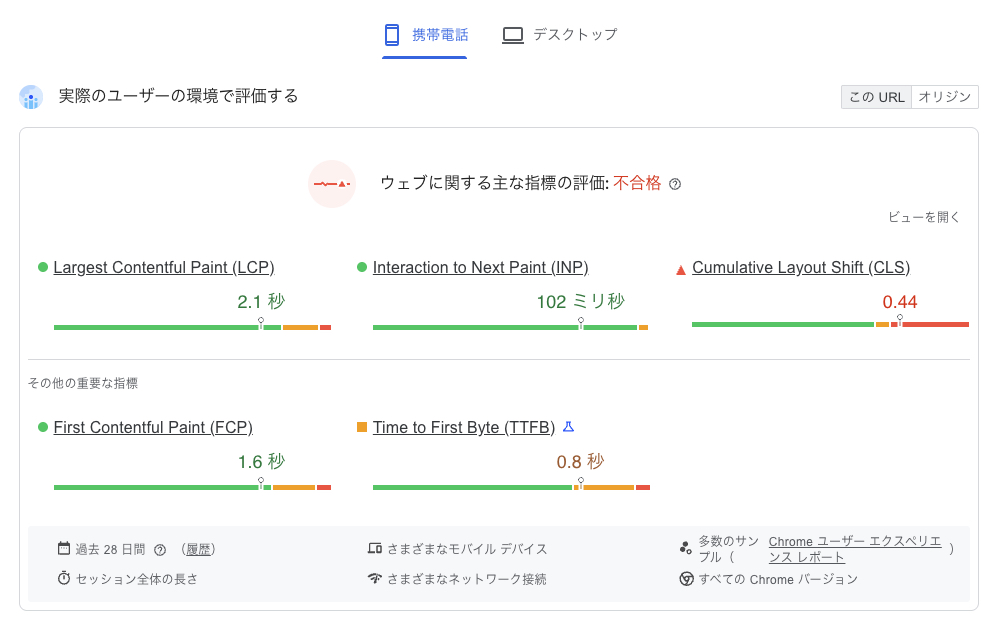Click the help question mark beside 不合格
Image resolution: width=999 pixels, height=625 pixels.
pos(674,183)
